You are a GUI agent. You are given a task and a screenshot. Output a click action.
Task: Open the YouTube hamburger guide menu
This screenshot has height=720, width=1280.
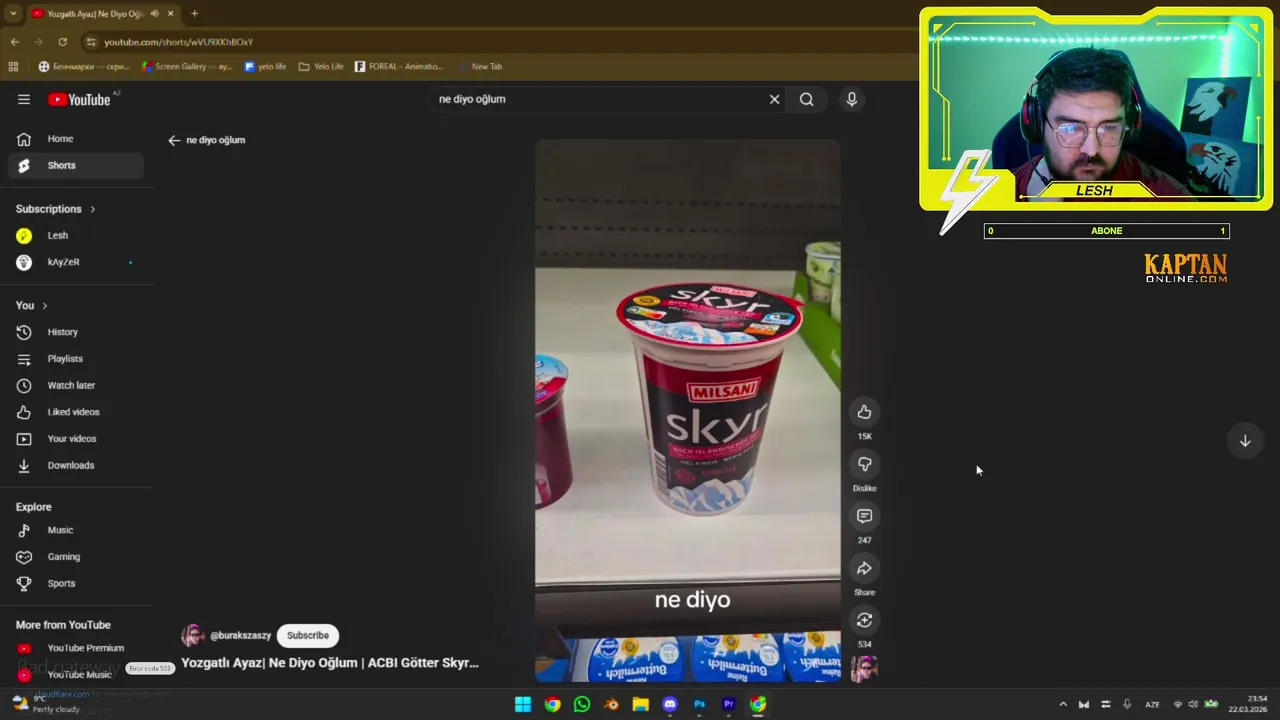(x=24, y=99)
